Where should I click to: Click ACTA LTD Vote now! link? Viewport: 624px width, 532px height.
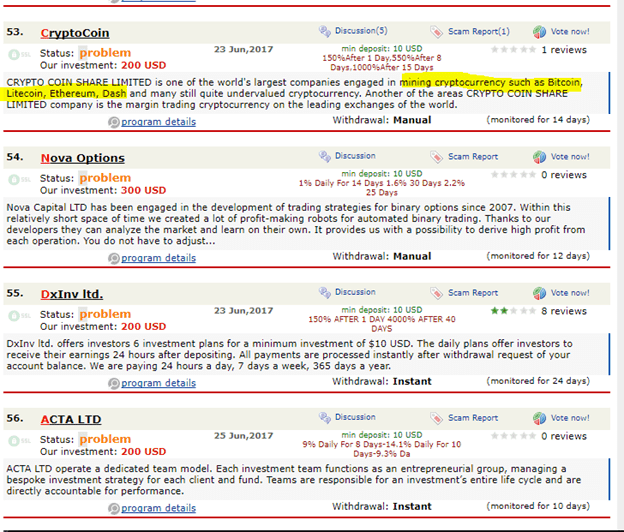[570, 417]
